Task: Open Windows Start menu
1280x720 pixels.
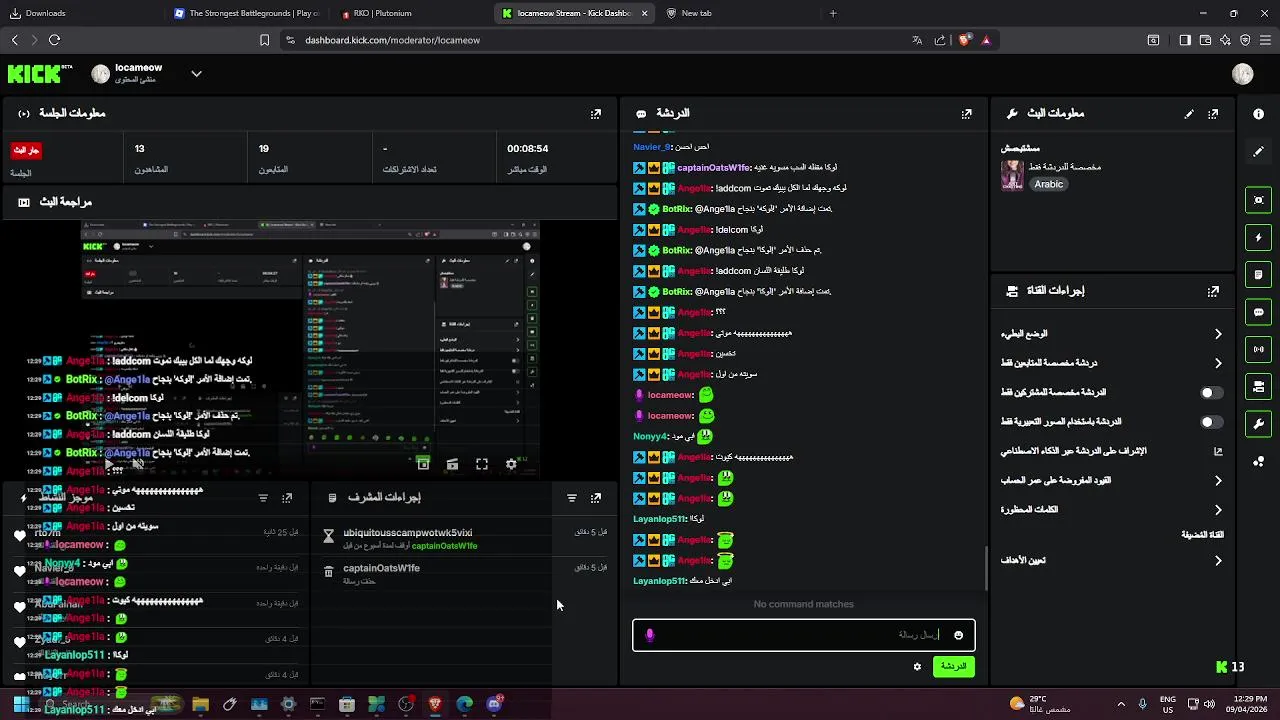Action: tap(20, 704)
